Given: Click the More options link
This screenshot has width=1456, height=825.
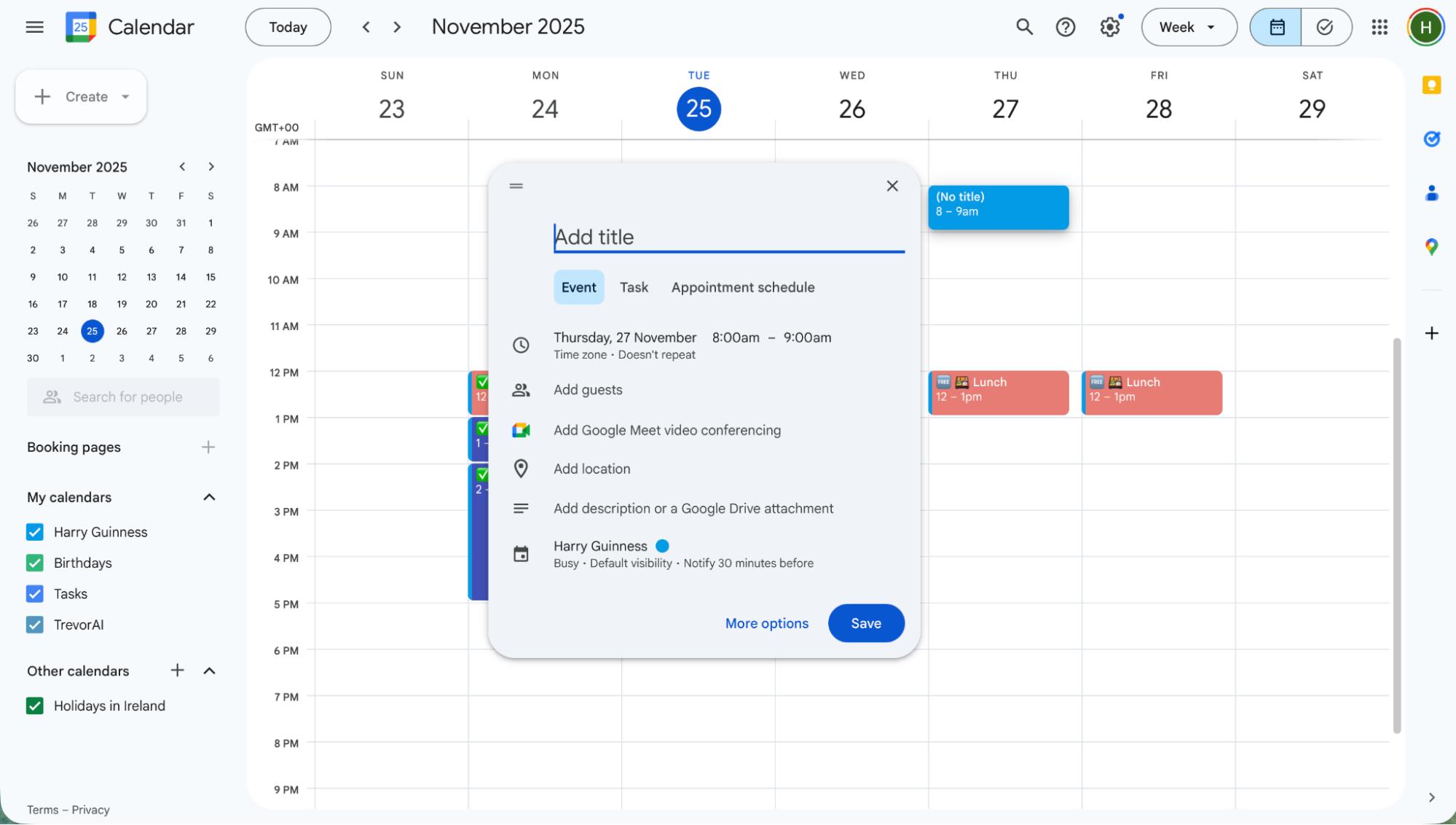Looking at the screenshot, I should click(766, 623).
